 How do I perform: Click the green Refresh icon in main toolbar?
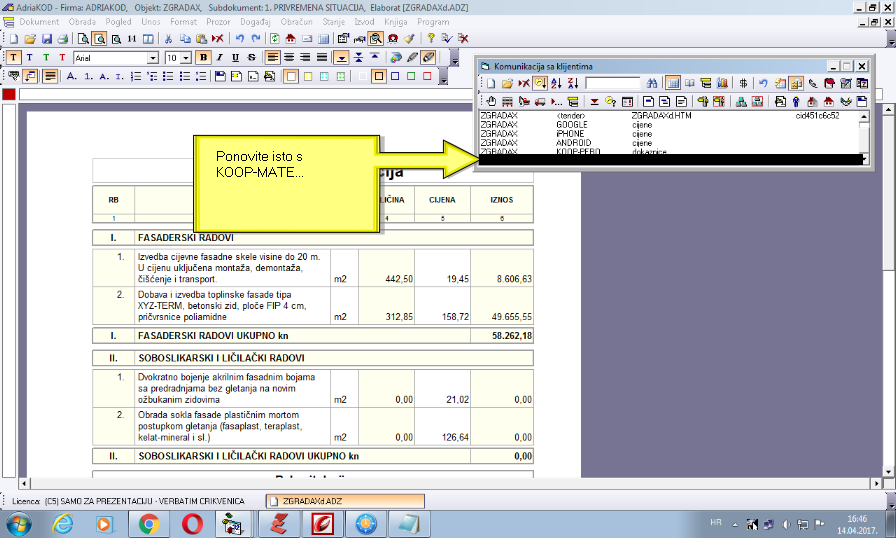point(275,39)
